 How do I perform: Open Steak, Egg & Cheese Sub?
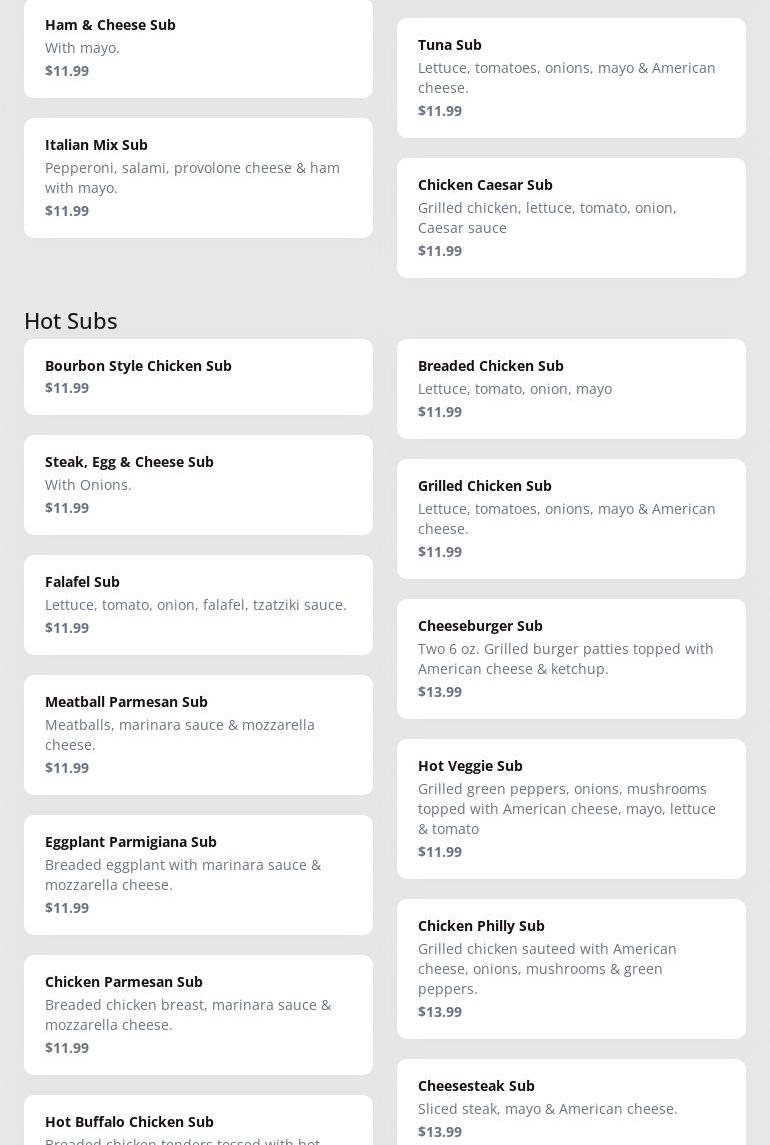pyautogui.click(x=198, y=484)
